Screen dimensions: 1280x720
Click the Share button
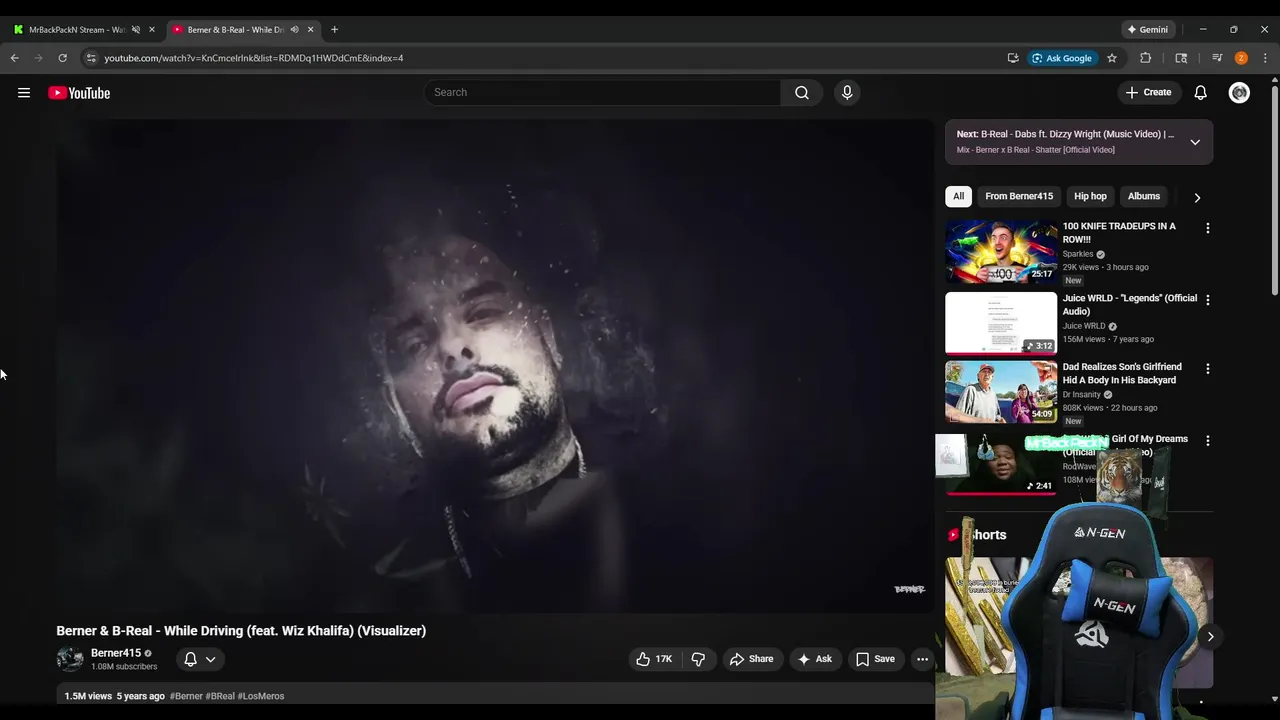[x=751, y=659]
